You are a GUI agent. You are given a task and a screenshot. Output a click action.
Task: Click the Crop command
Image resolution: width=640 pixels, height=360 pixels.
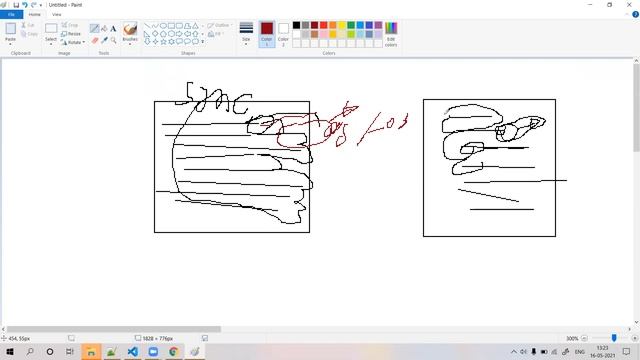(x=69, y=25)
